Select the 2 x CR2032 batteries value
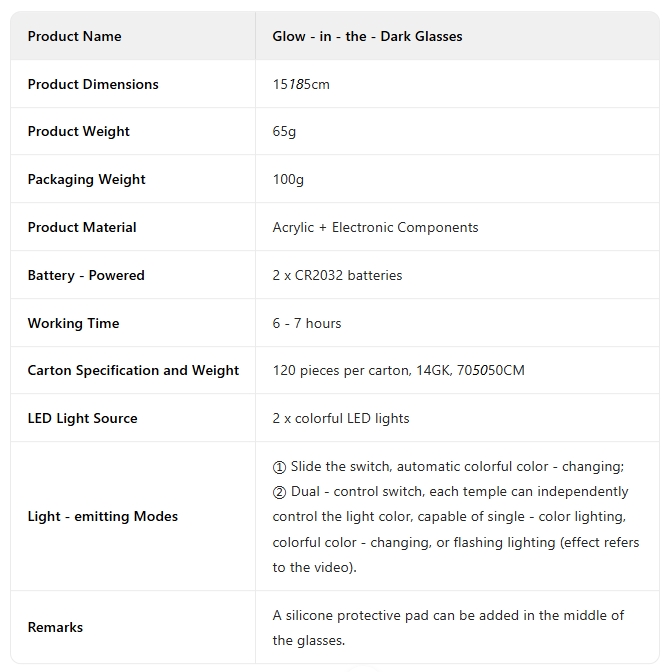Image resolution: width=669 pixels, height=672 pixels. click(337, 275)
